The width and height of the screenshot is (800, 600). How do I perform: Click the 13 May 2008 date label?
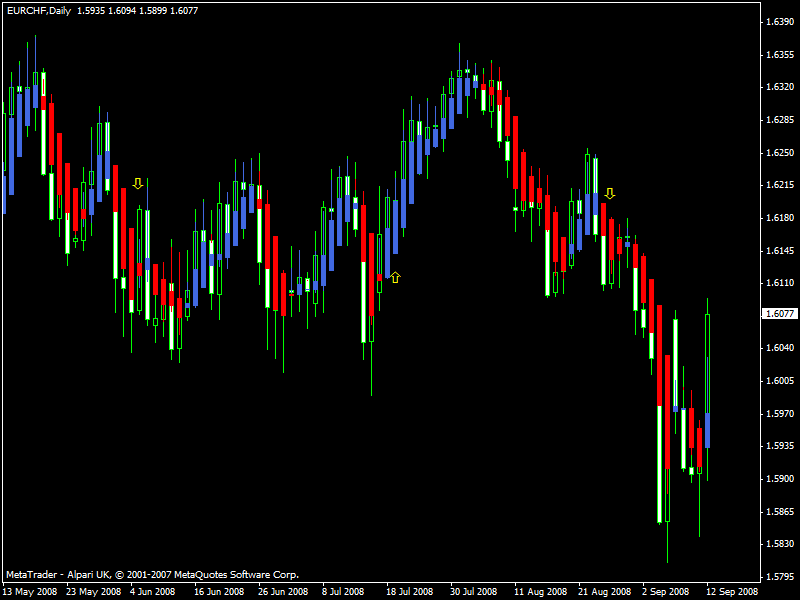click(30, 592)
